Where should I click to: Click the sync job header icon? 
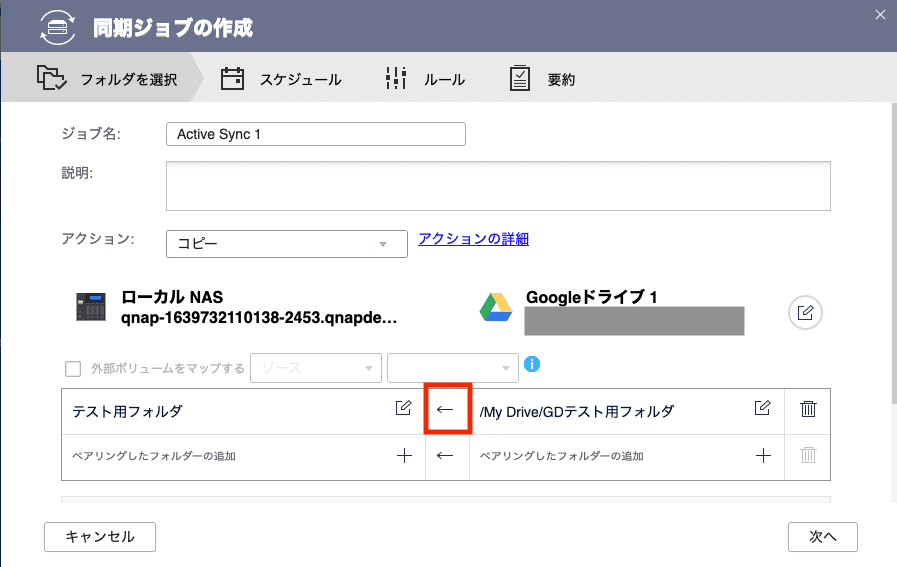point(57,27)
